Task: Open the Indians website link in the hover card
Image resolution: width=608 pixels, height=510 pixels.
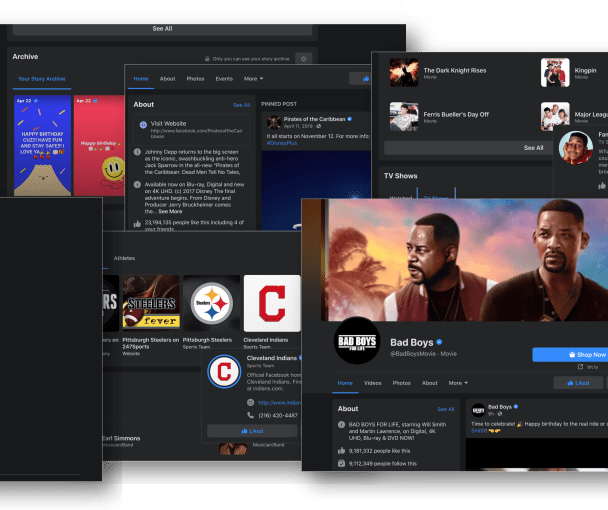Action: coord(280,403)
